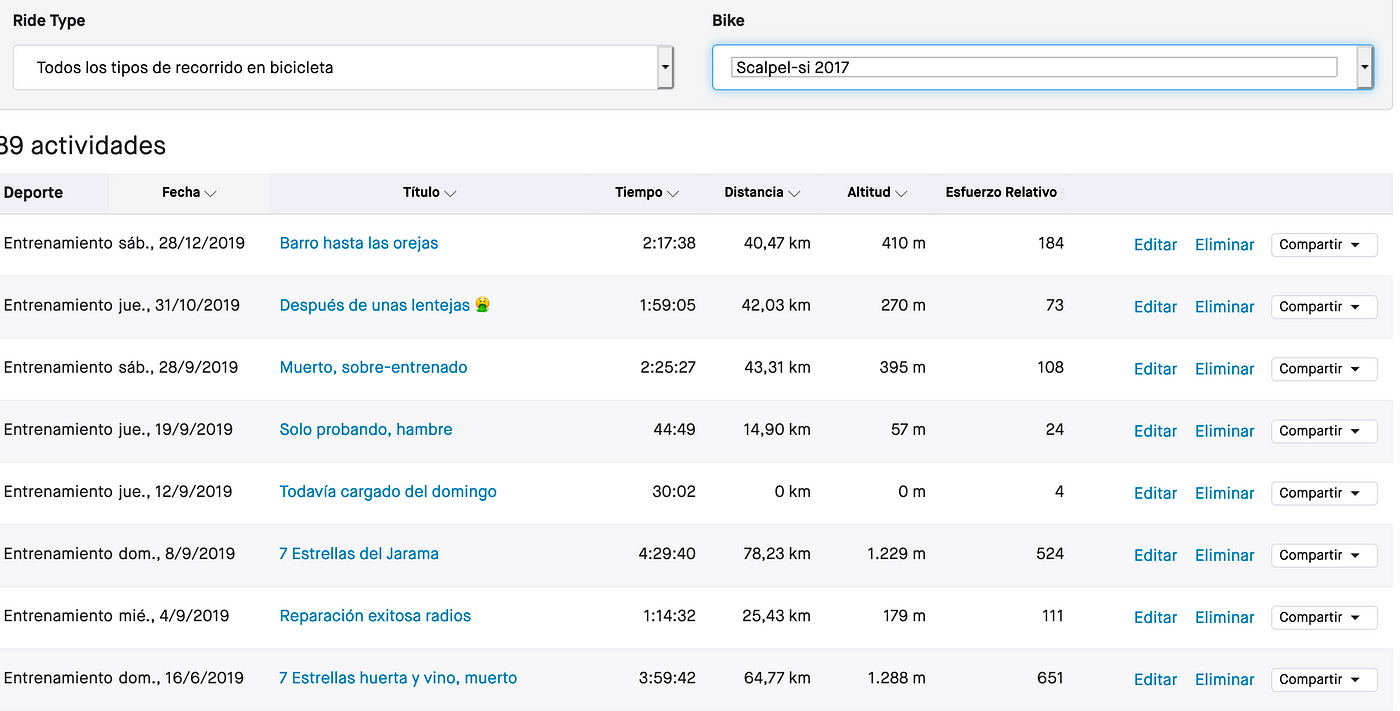1400x711 pixels.
Task: Click the relative effort value 184
Action: (1050, 243)
